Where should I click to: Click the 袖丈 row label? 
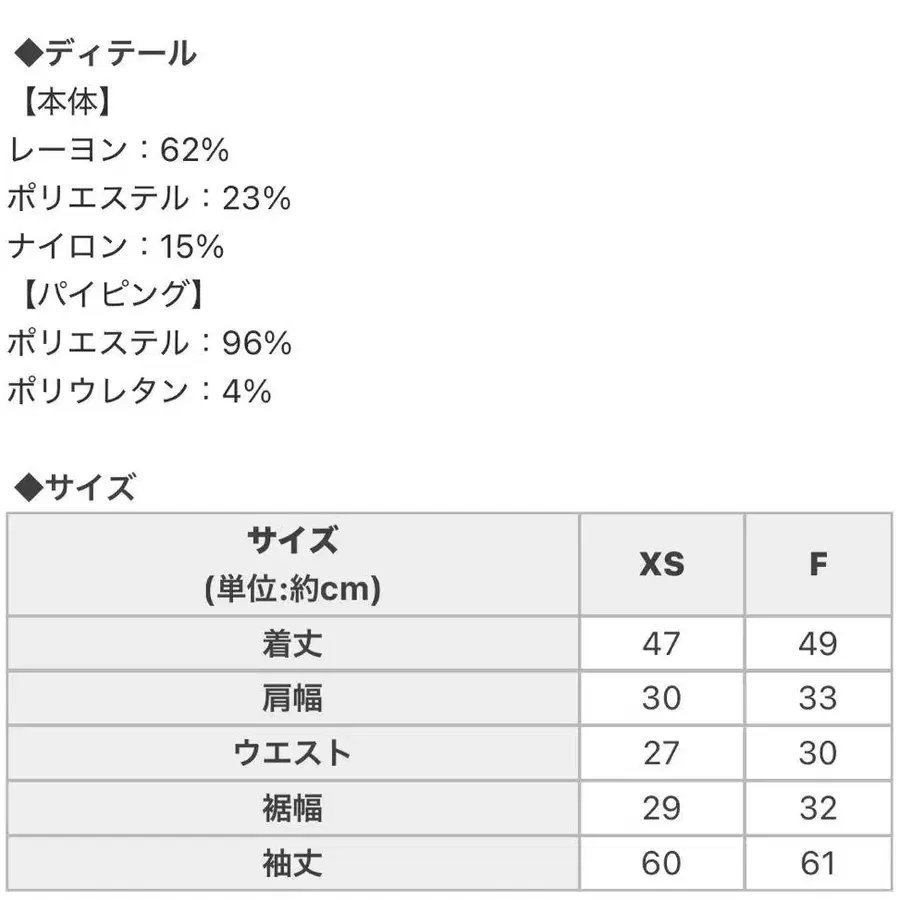[292, 862]
